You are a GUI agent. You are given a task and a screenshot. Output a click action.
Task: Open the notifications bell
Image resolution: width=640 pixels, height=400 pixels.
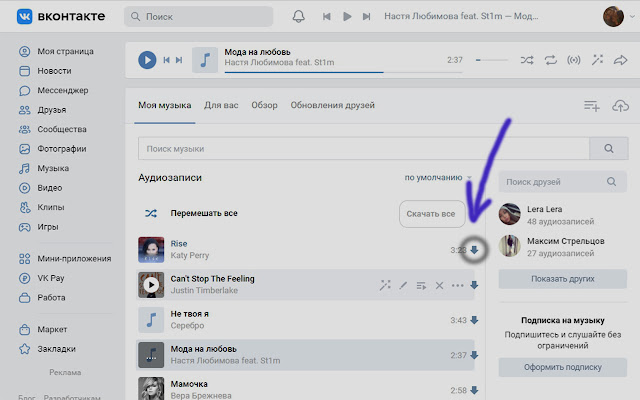click(x=298, y=17)
